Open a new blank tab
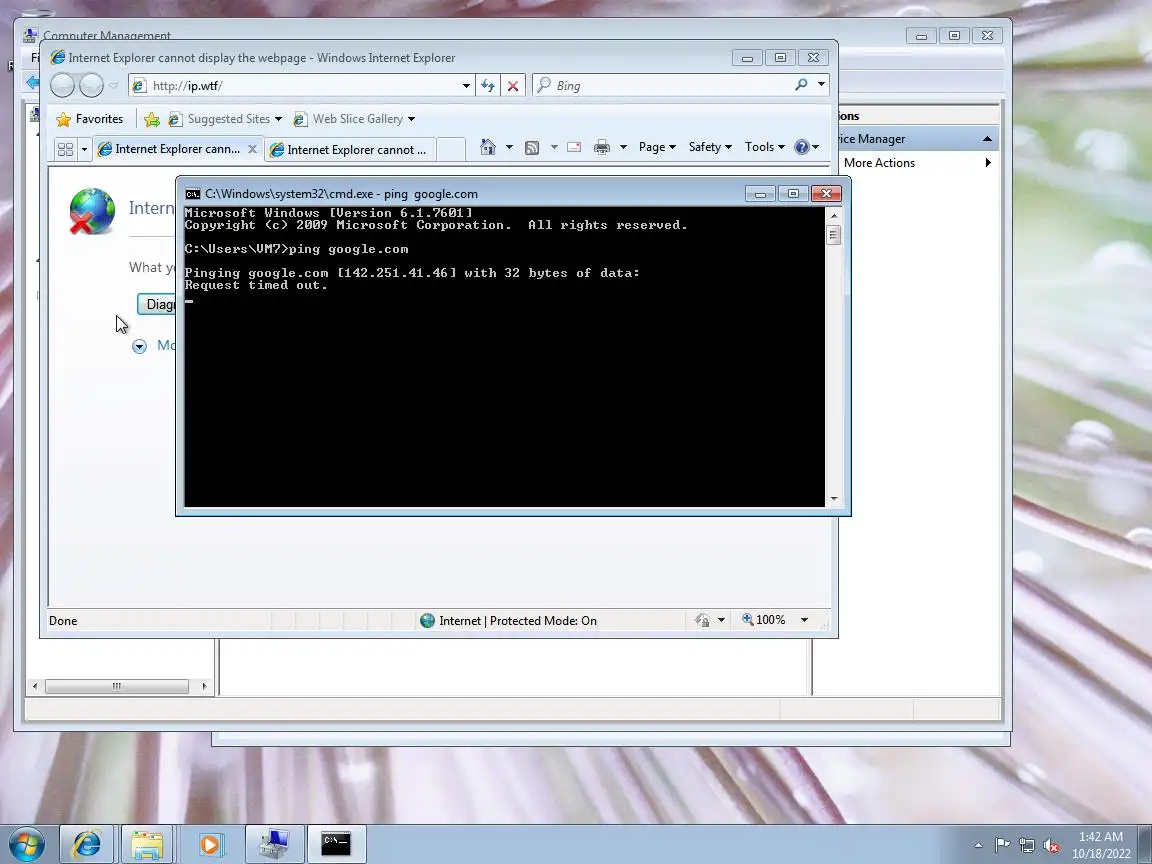Image resolution: width=1152 pixels, height=864 pixels. click(450, 150)
